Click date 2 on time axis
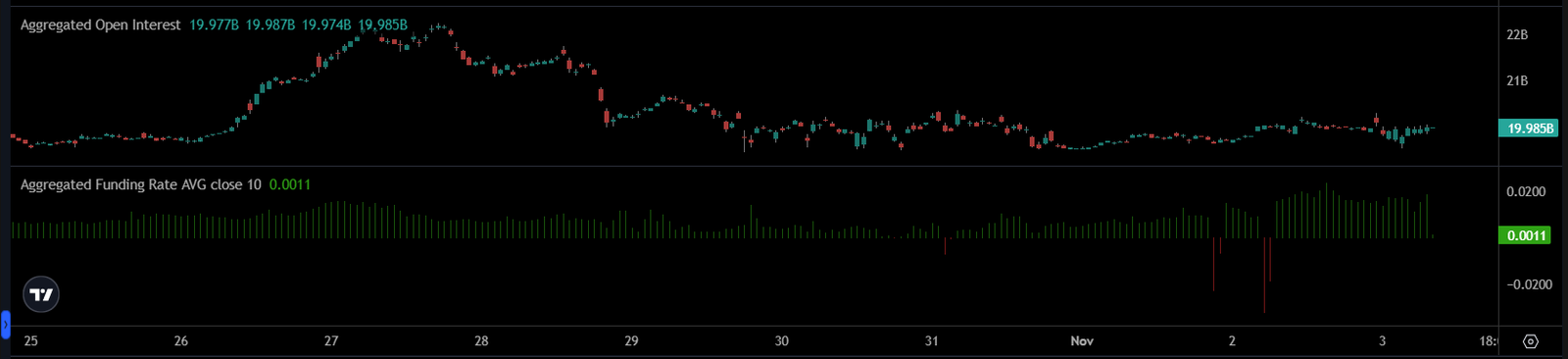 click(x=1232, y=341)
